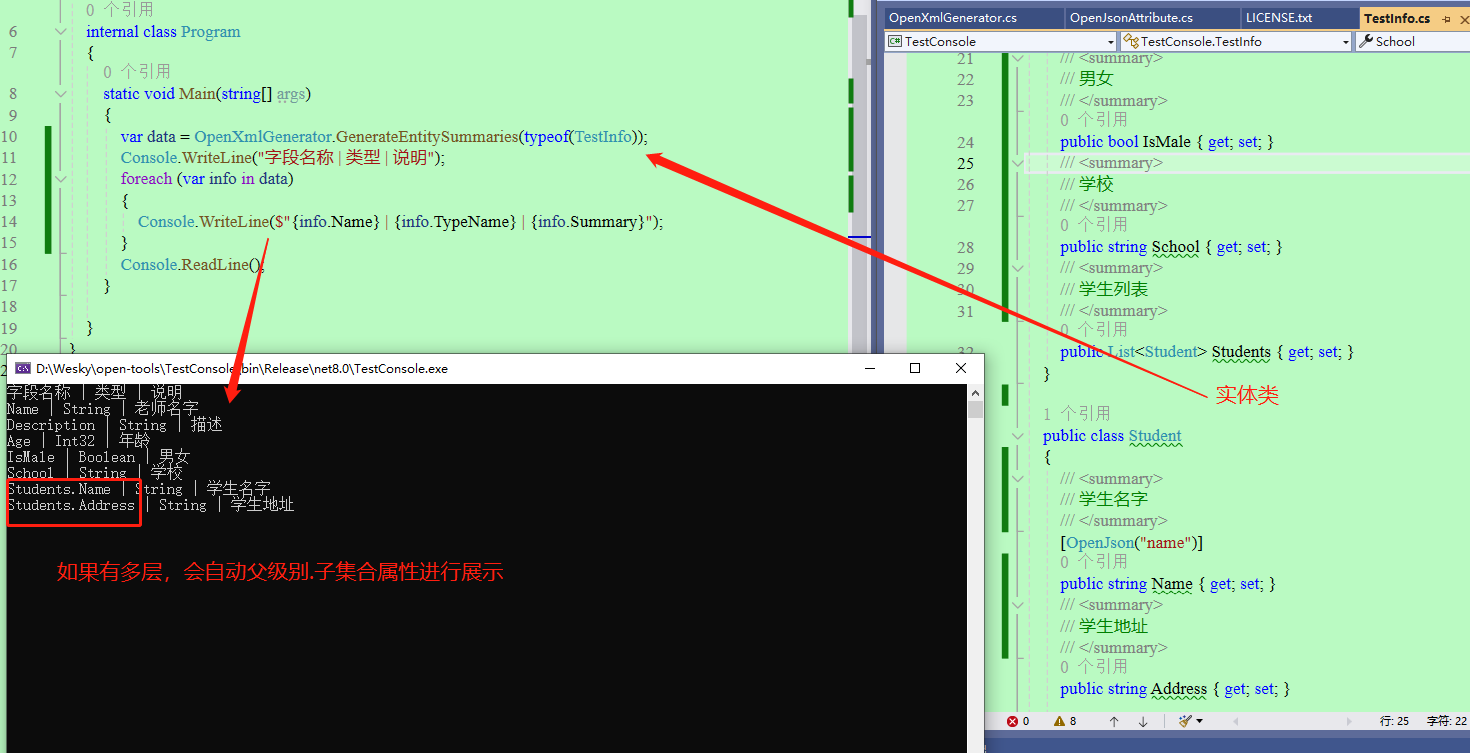This screenshot has height=753, width=1470.
Task: Click the console window's title bar icon
Action: (22, 368)
